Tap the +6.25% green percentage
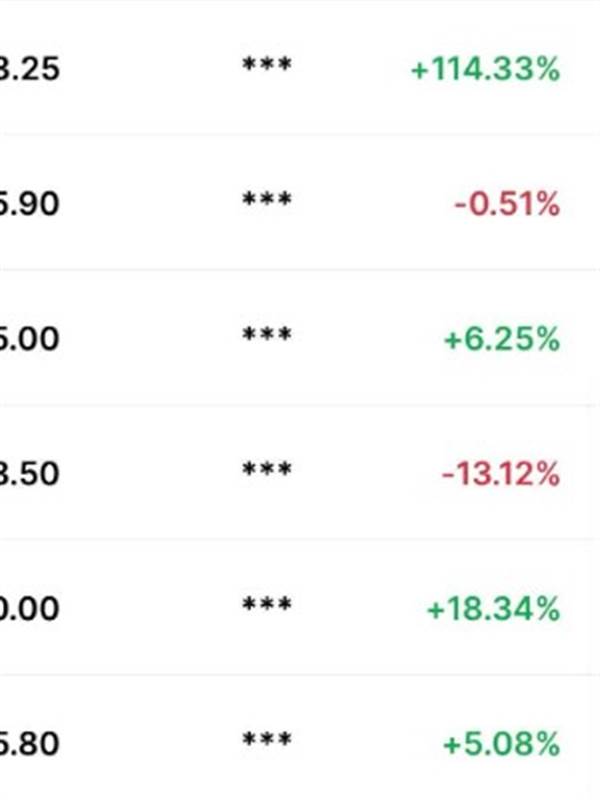 point(502,339)
